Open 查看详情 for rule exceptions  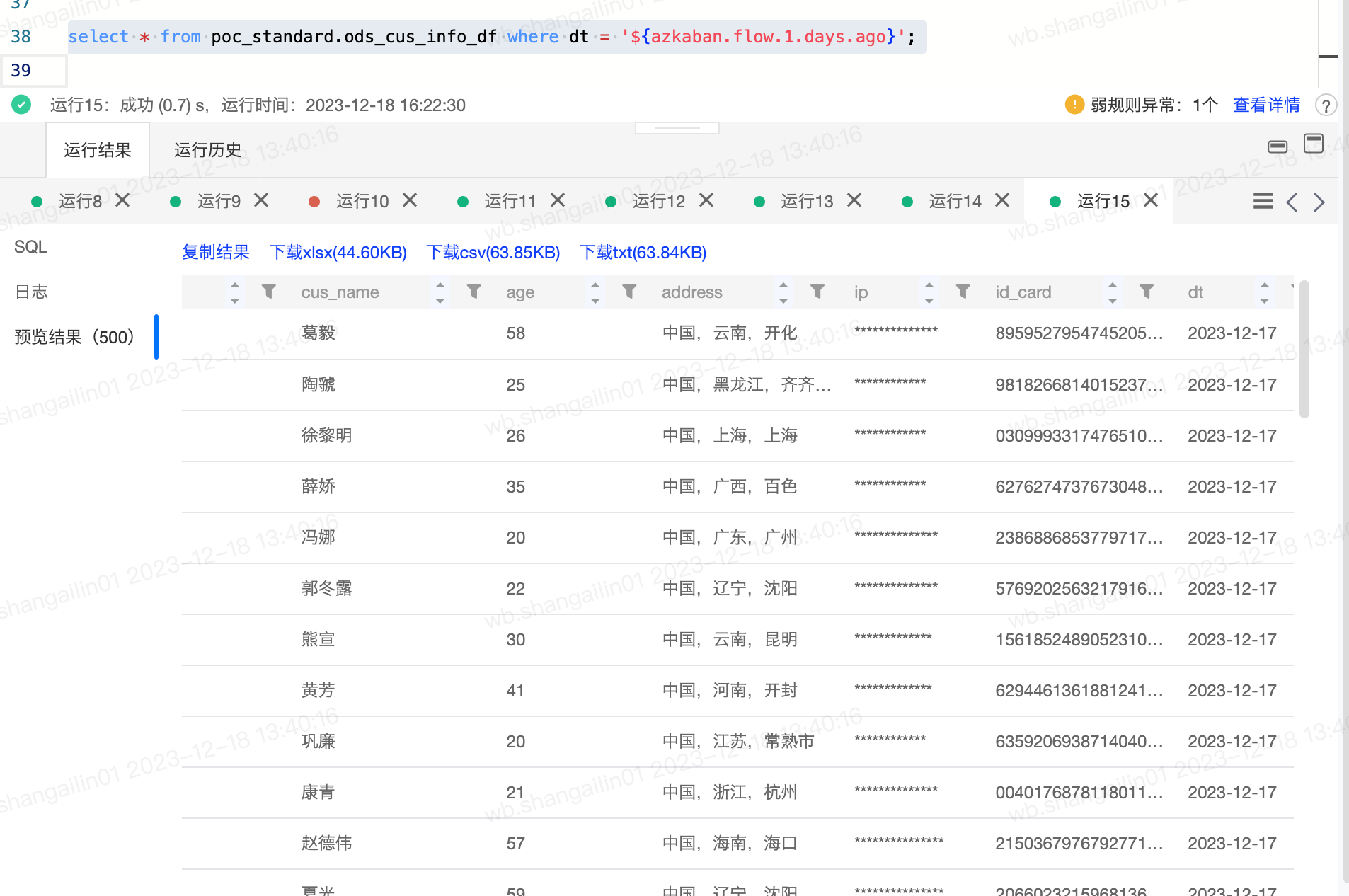coord(1267,105)
